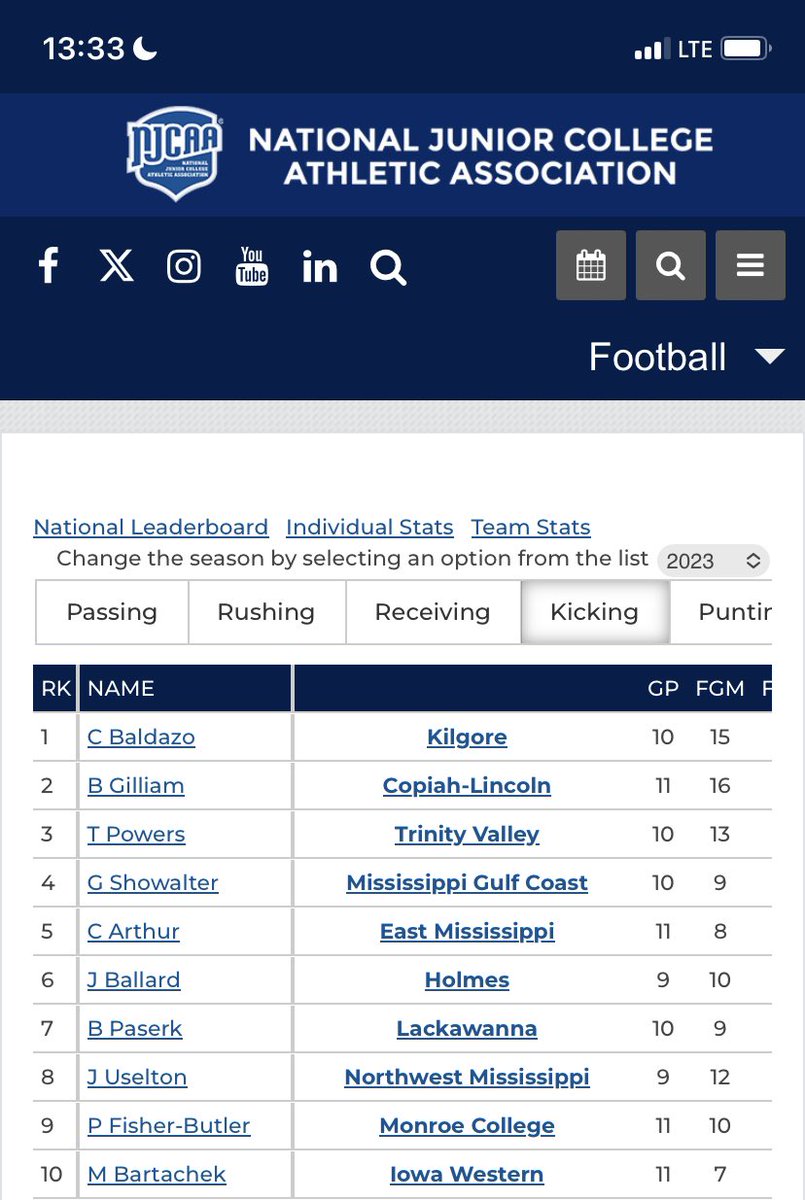Expand the Football sport dropdown
This screenshot has height=1200, width=805.
[x=686, y=357]
